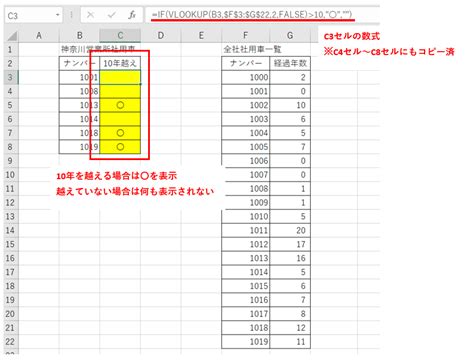The image size is (474, 363).
Task: Click cell G15 containing 17
Action: 290,244
